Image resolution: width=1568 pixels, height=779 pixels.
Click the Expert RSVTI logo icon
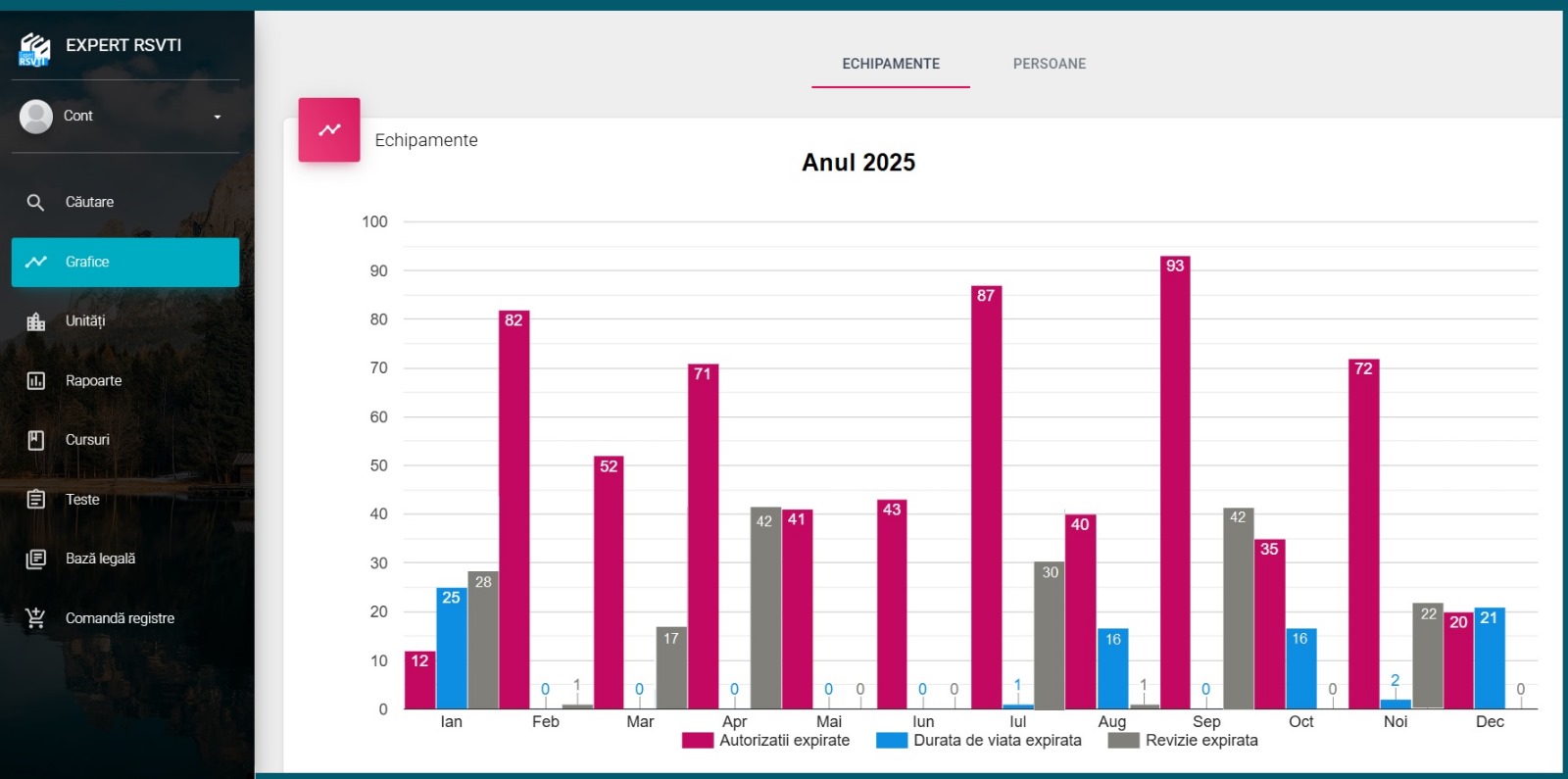34,48
